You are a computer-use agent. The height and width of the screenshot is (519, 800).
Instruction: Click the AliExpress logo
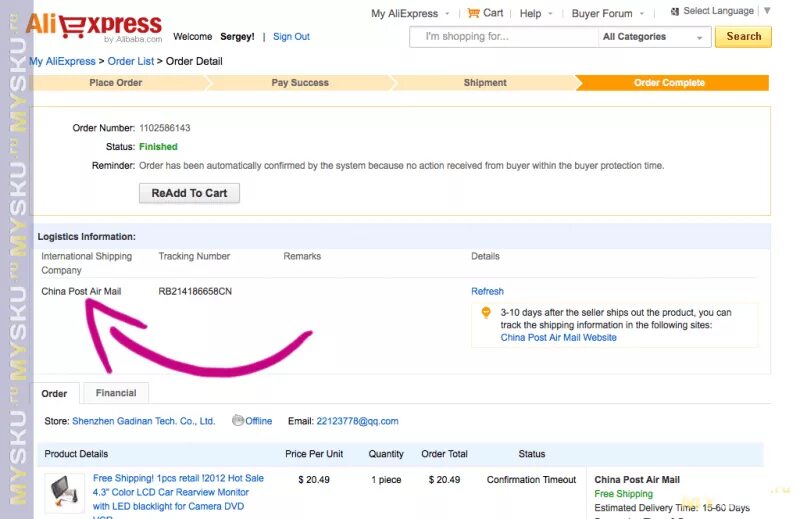(x=94, y=27)
